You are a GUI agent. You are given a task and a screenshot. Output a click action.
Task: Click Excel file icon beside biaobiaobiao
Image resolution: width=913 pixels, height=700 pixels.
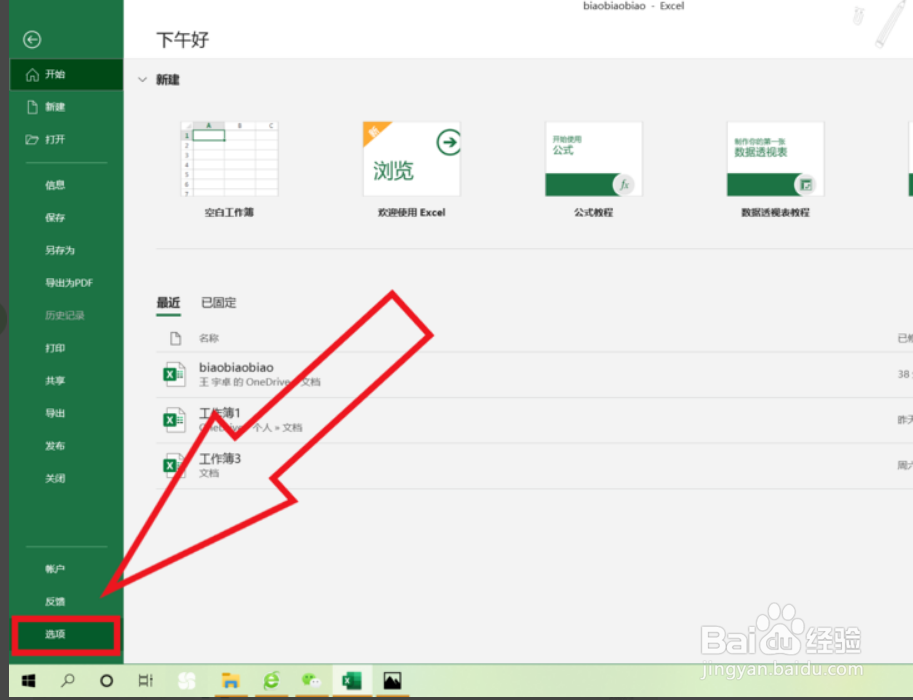click(174, 374)
